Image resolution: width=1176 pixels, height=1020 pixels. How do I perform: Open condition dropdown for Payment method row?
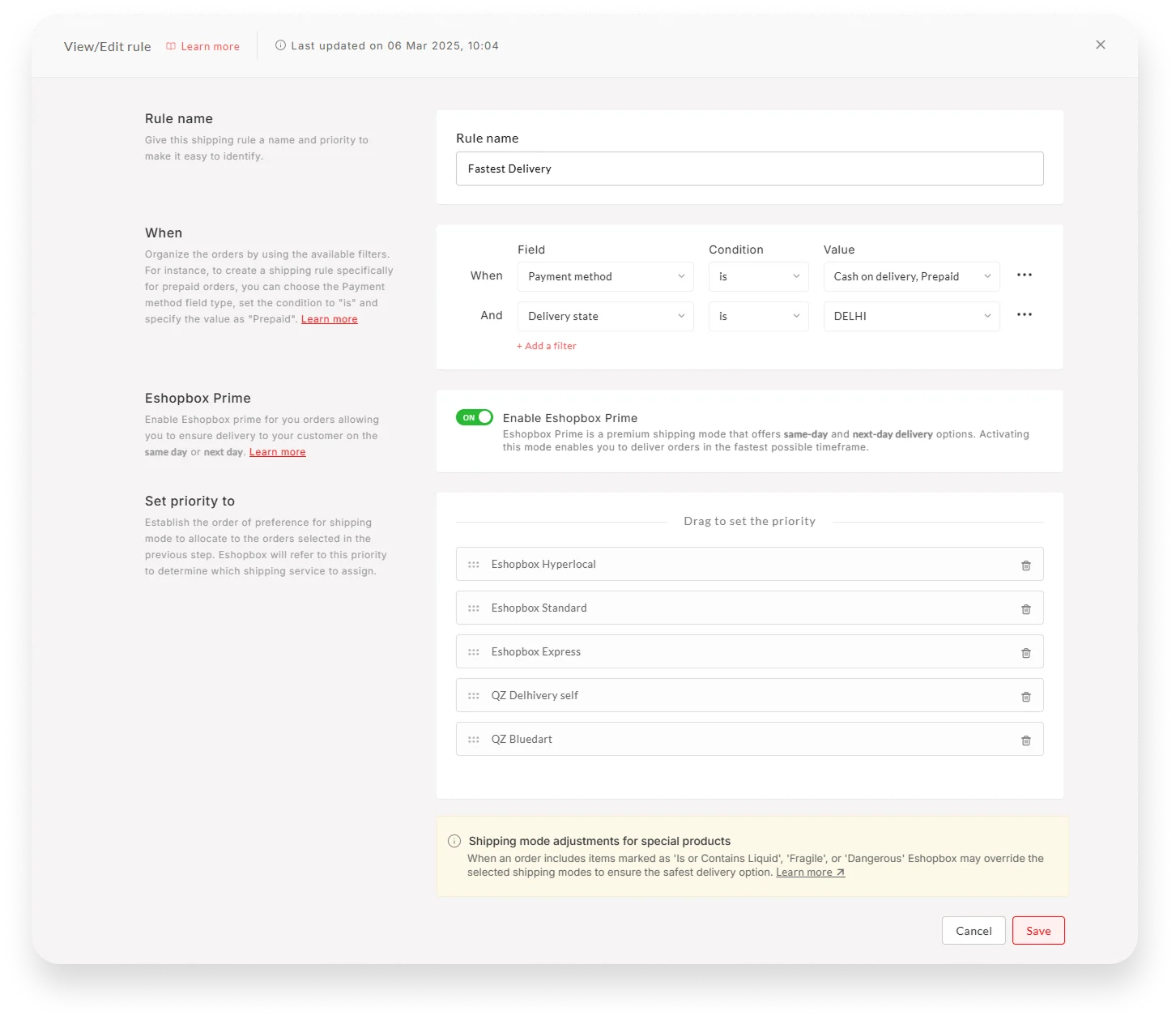(758, 276)
